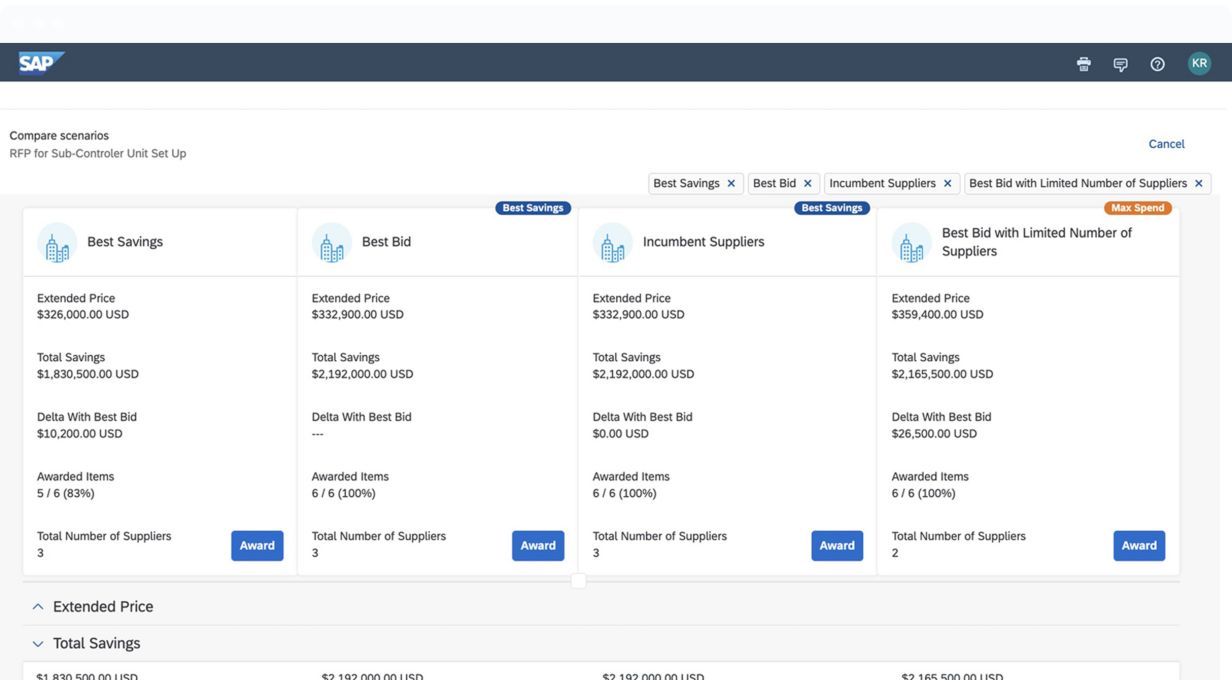The image size is (1232, 680).
Task: Remove the Best Savings scenario tag
Action: pos(731,184)
